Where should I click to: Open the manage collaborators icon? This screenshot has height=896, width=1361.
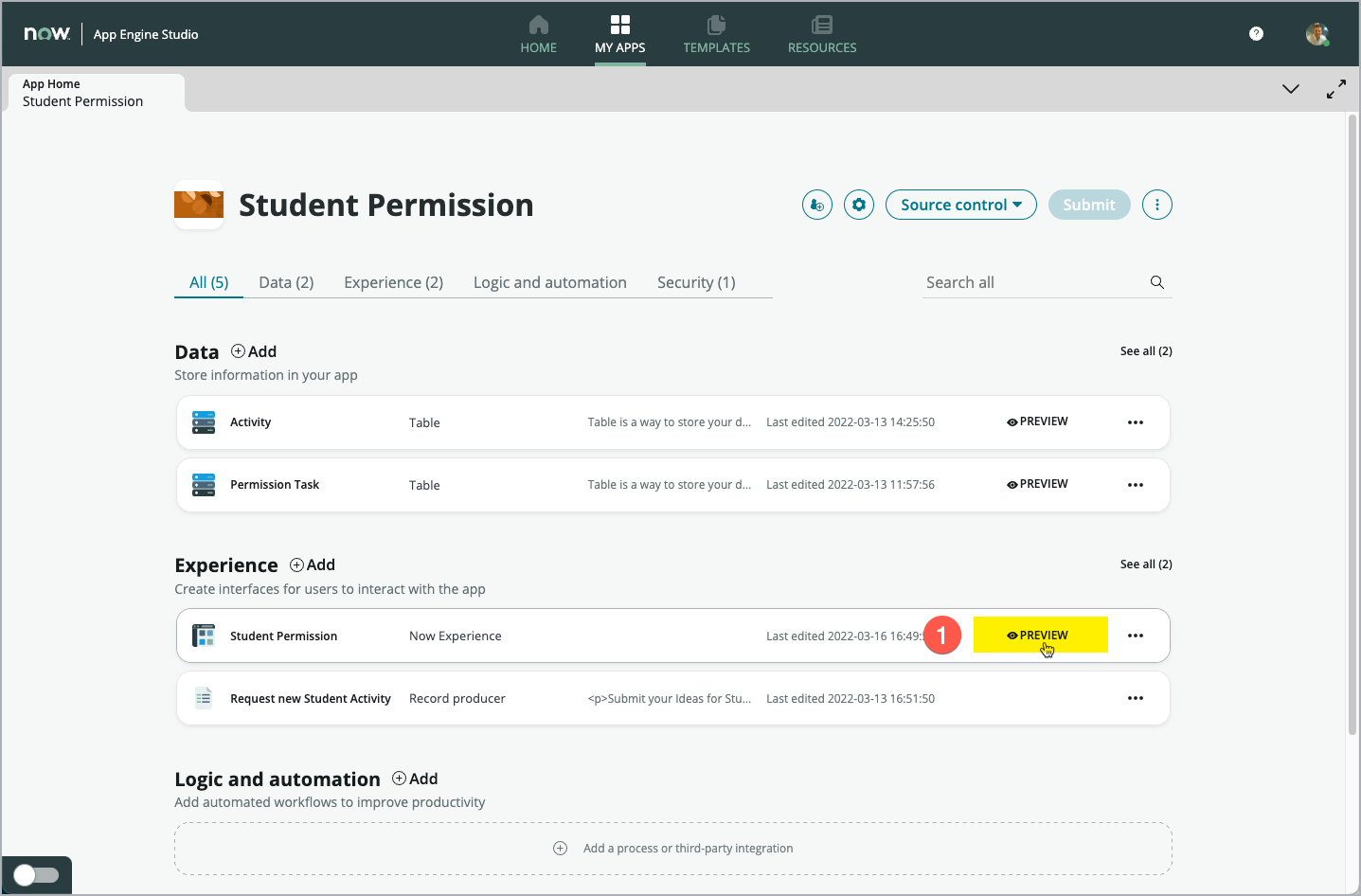pos(817,205)
